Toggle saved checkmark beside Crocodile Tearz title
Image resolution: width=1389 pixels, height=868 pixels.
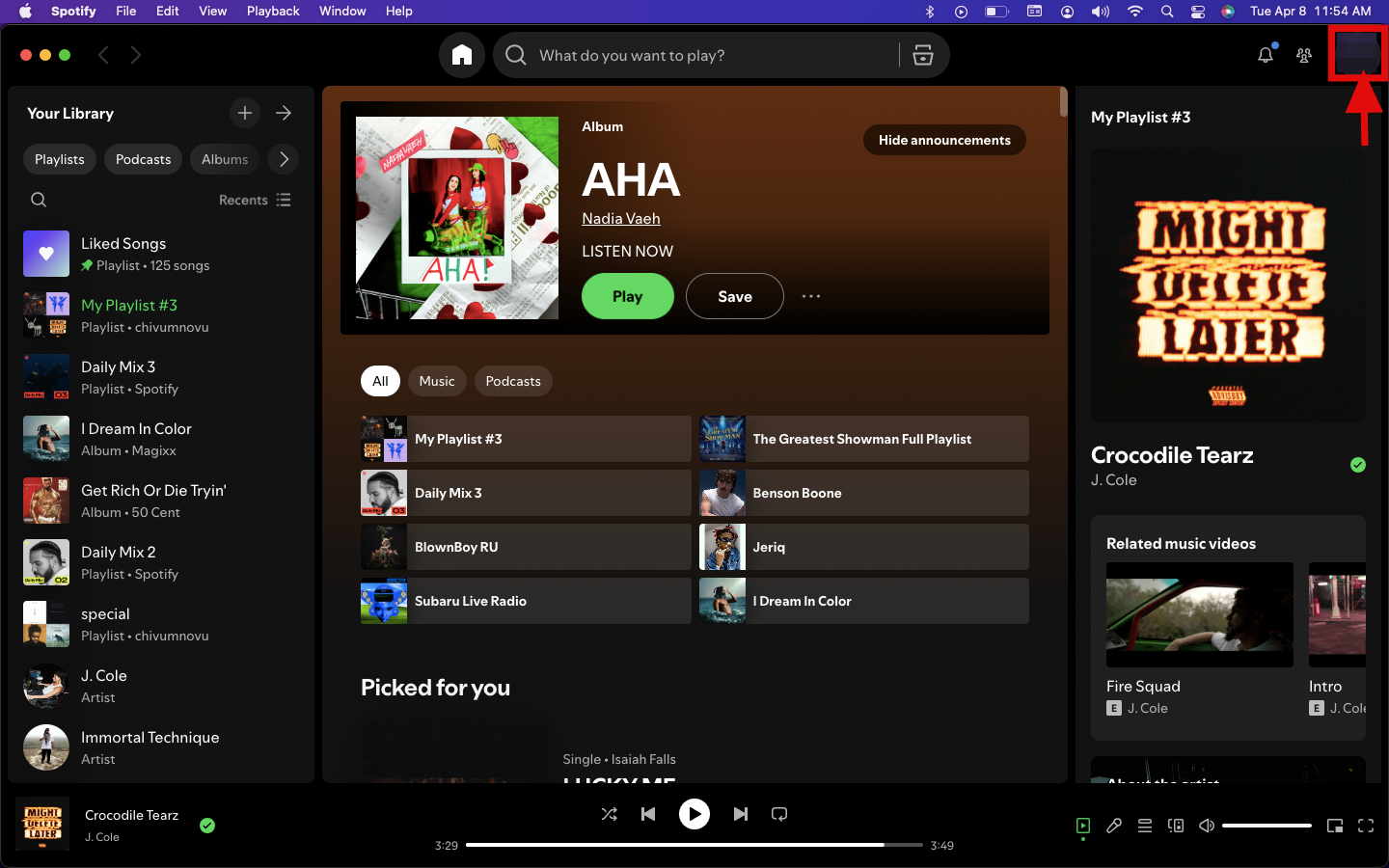click(x=1358, y=465)
